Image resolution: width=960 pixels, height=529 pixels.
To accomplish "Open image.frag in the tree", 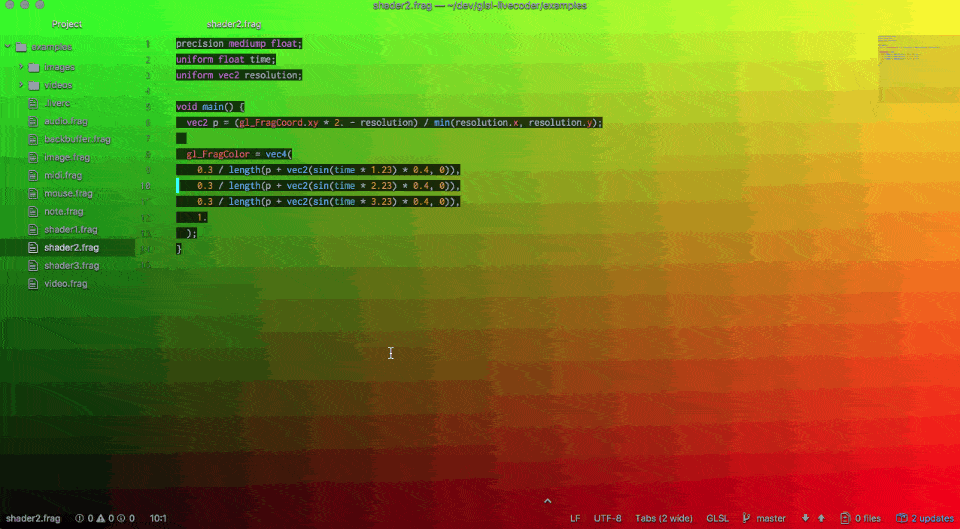I will (67, 157).
